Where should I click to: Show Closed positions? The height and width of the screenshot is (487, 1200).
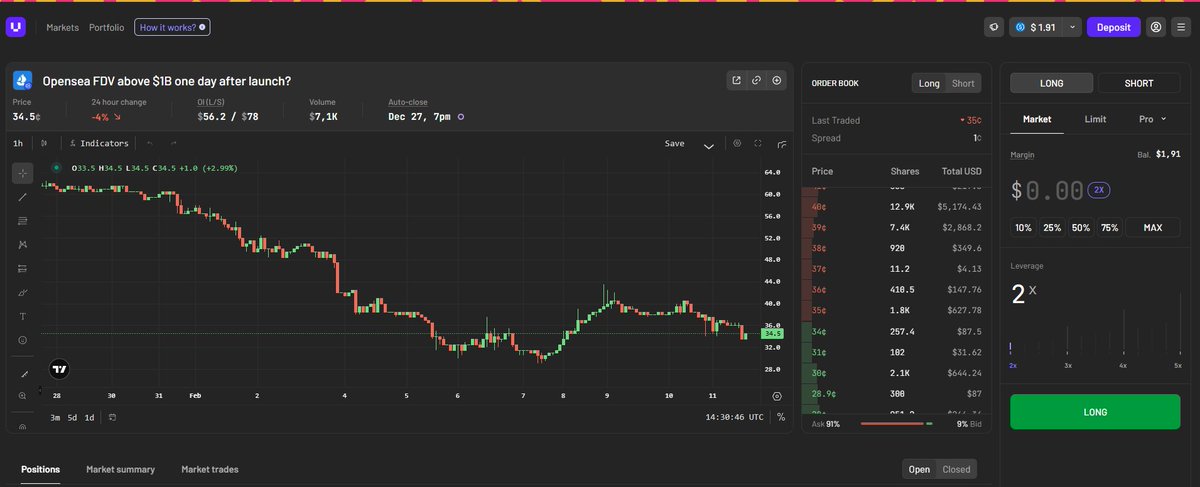click(956, 469)
